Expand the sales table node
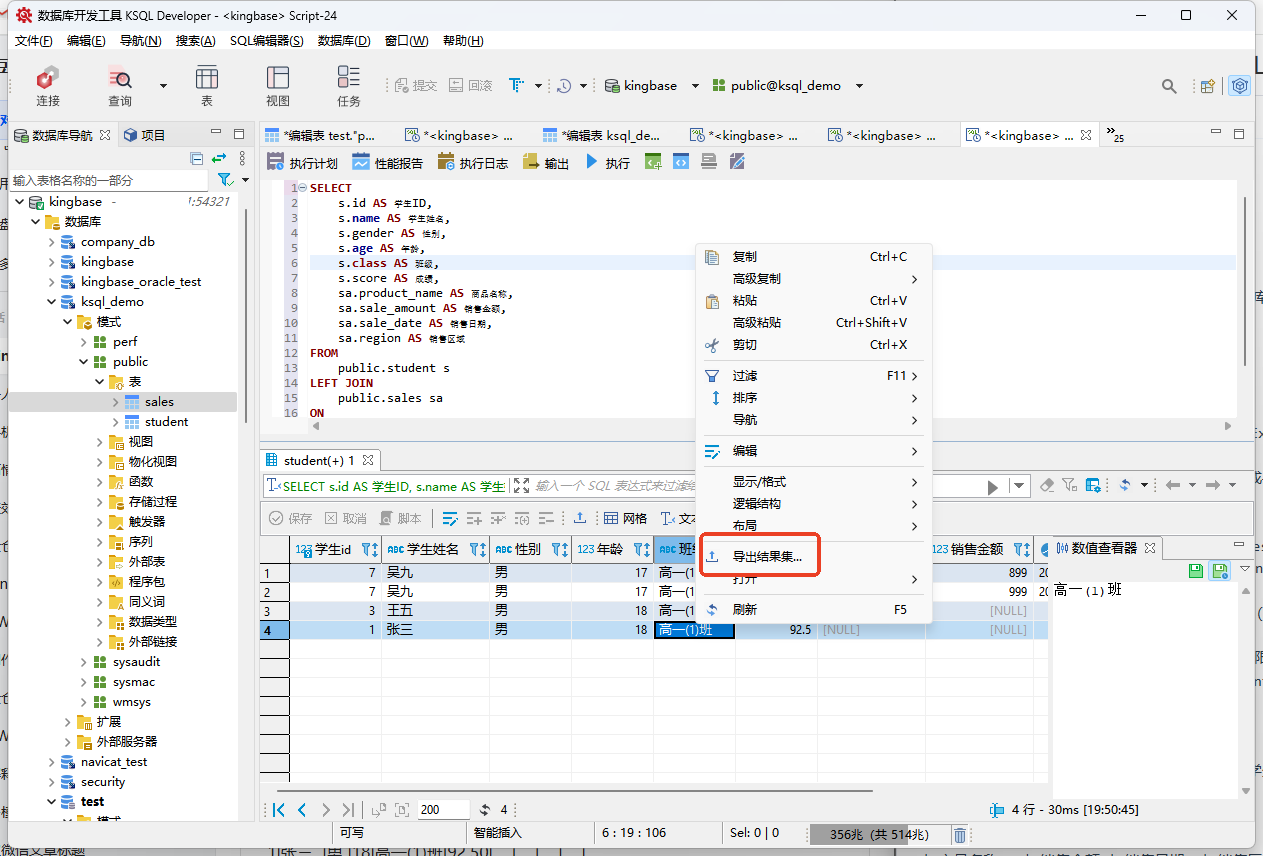This screenshot has width=1263, height=856. pyautogui.click(x=116, y=402)
